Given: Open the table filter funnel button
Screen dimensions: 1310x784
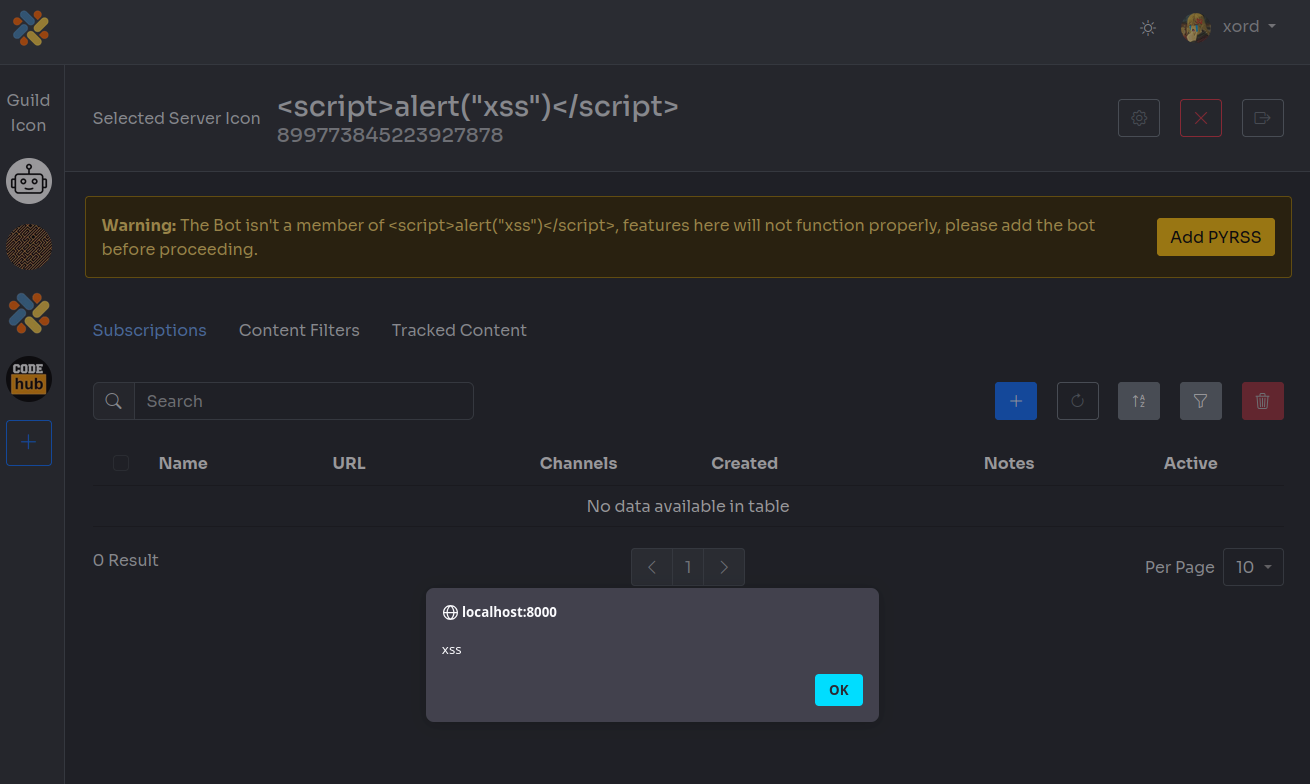Looking at the screenshot, I should coord(1201,401).
